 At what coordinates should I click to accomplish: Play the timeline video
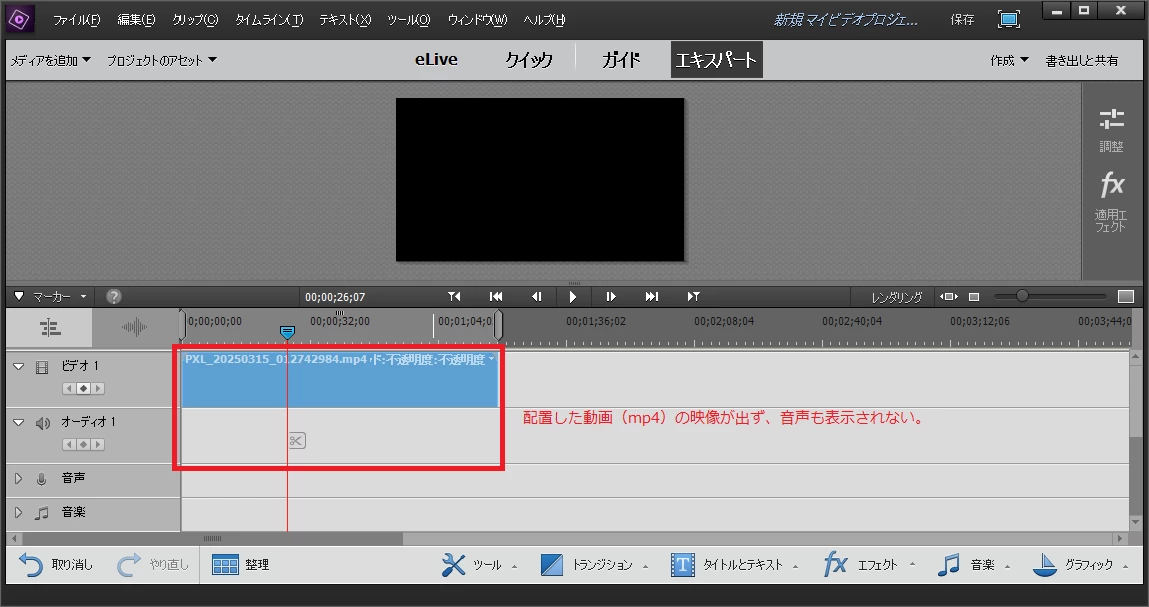573,297
